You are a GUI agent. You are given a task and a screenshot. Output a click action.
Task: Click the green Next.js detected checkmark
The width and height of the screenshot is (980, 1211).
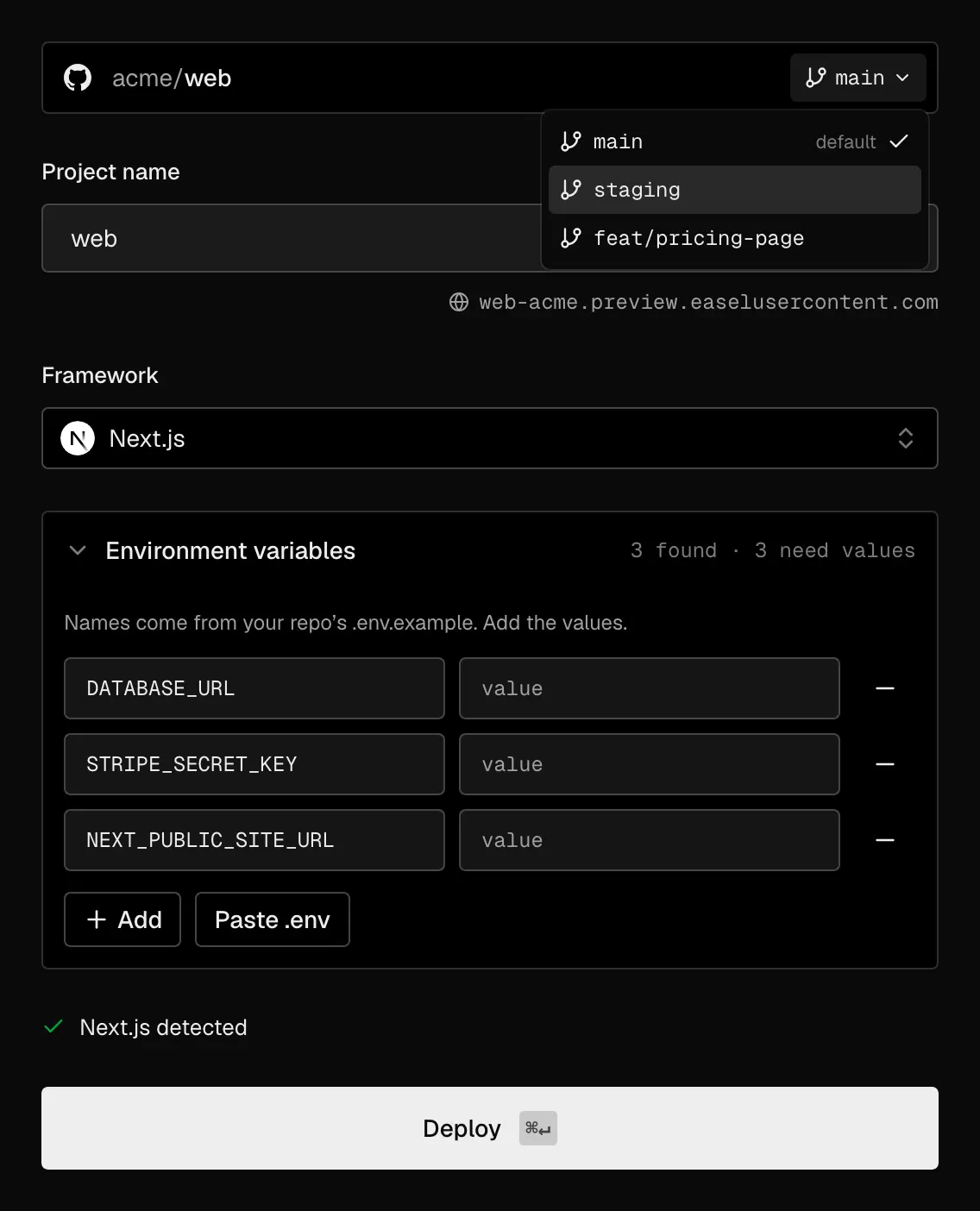point(53,1026)
